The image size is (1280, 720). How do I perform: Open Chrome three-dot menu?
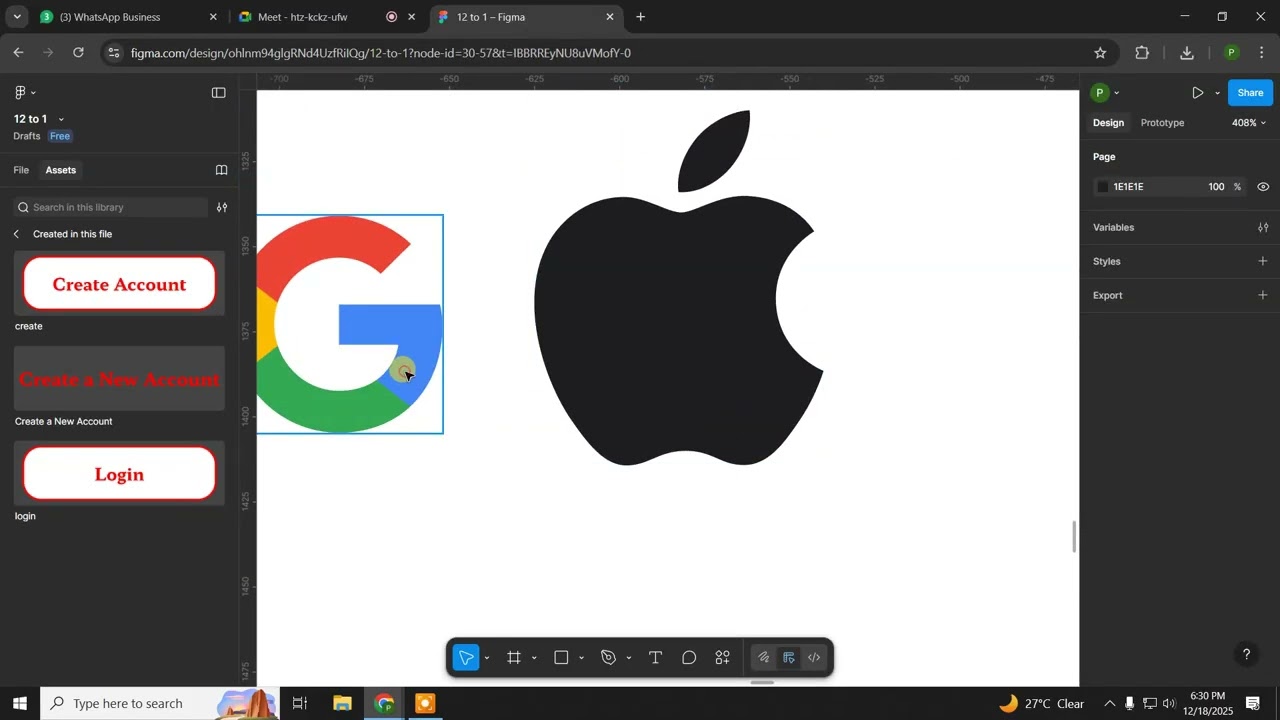tap(1262, 53)
